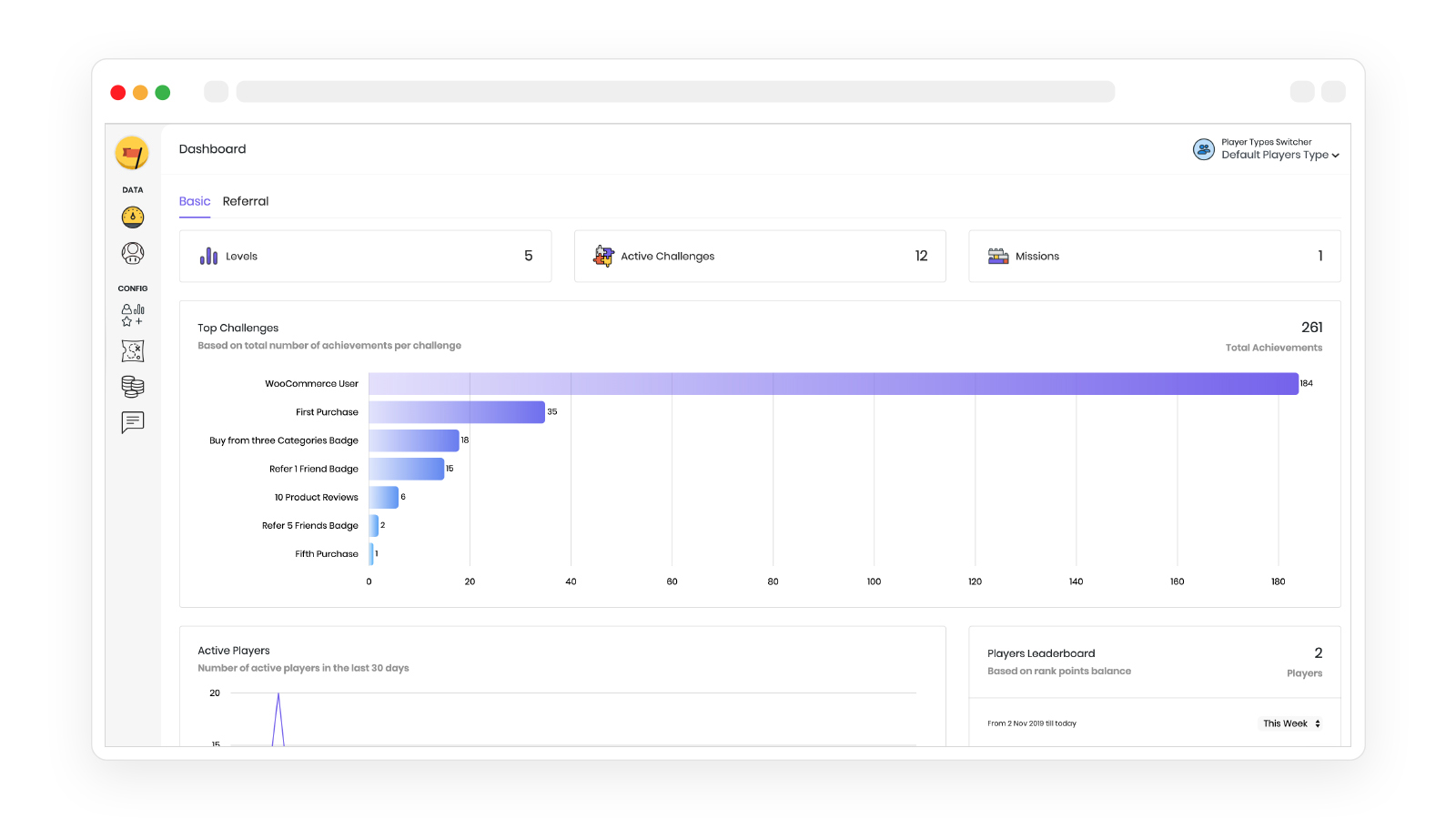The image size is (1456, 819).
Task: Click the Active Challenges puzzle icon
Action: [x=603, y=256]
